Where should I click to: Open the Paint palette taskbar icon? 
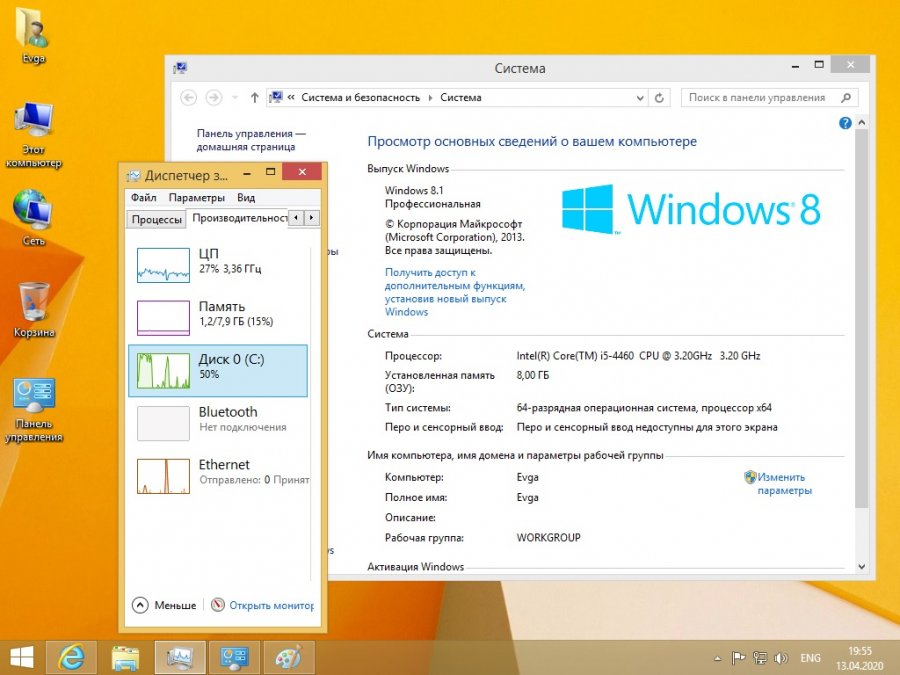[x=288, y=657]
